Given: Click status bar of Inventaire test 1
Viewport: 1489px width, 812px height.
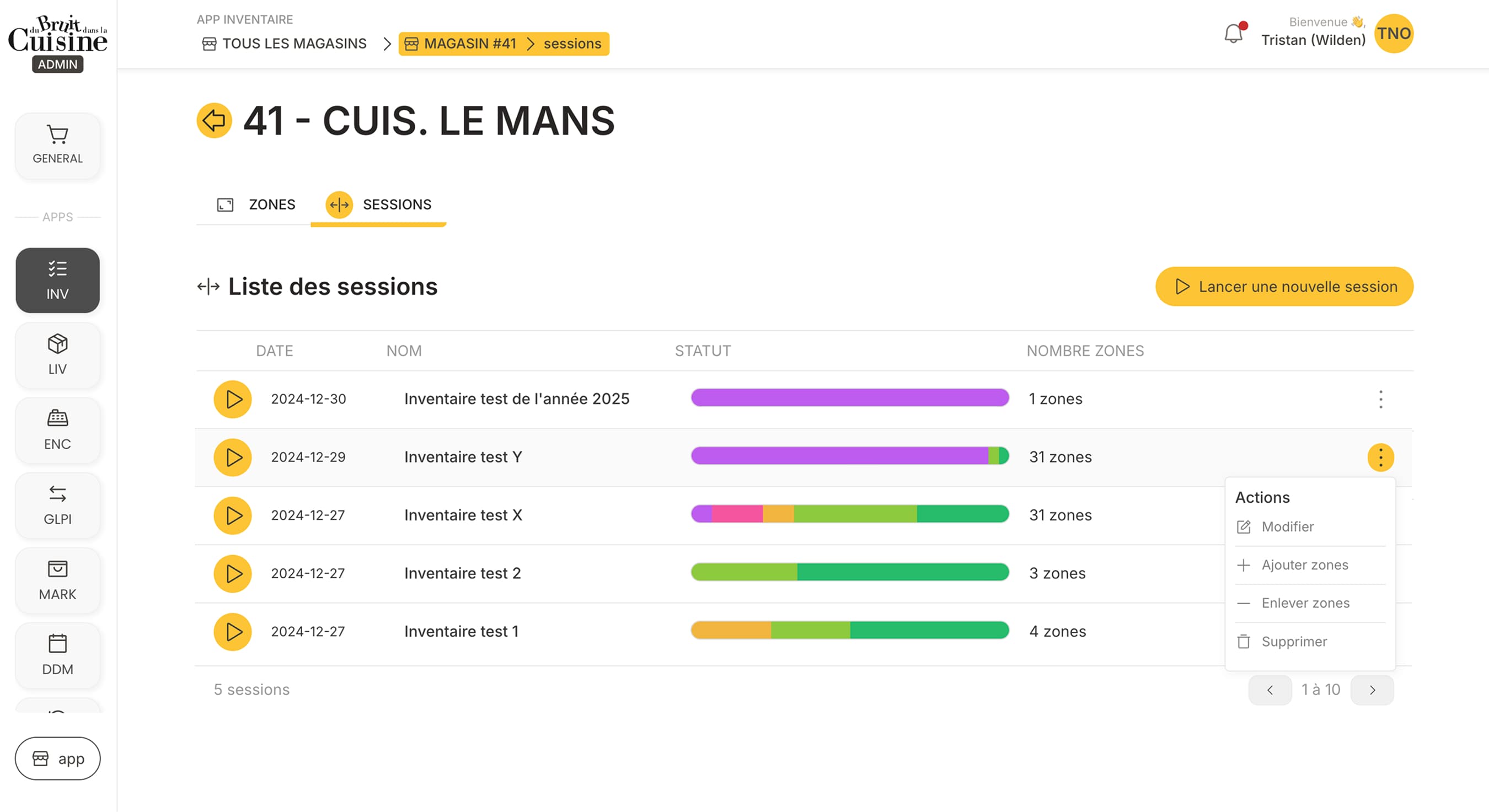Looking at the screenshot, I should click(x=850, y=631).
